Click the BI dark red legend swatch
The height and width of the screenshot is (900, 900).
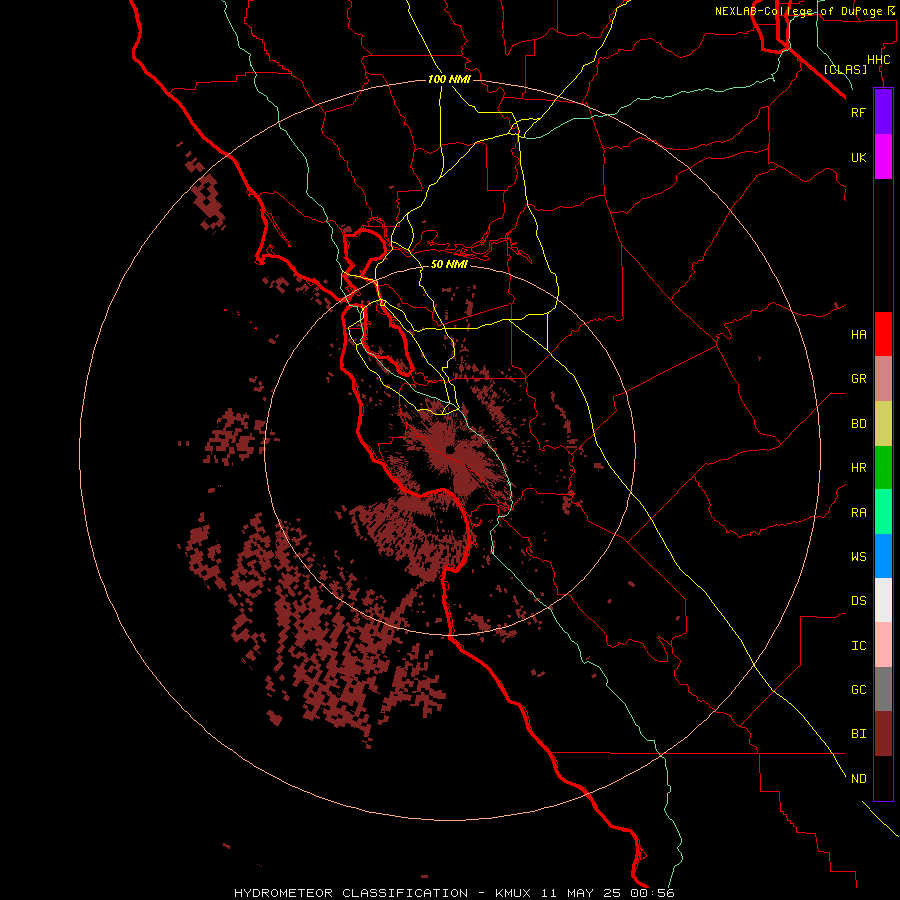(883, 734)
